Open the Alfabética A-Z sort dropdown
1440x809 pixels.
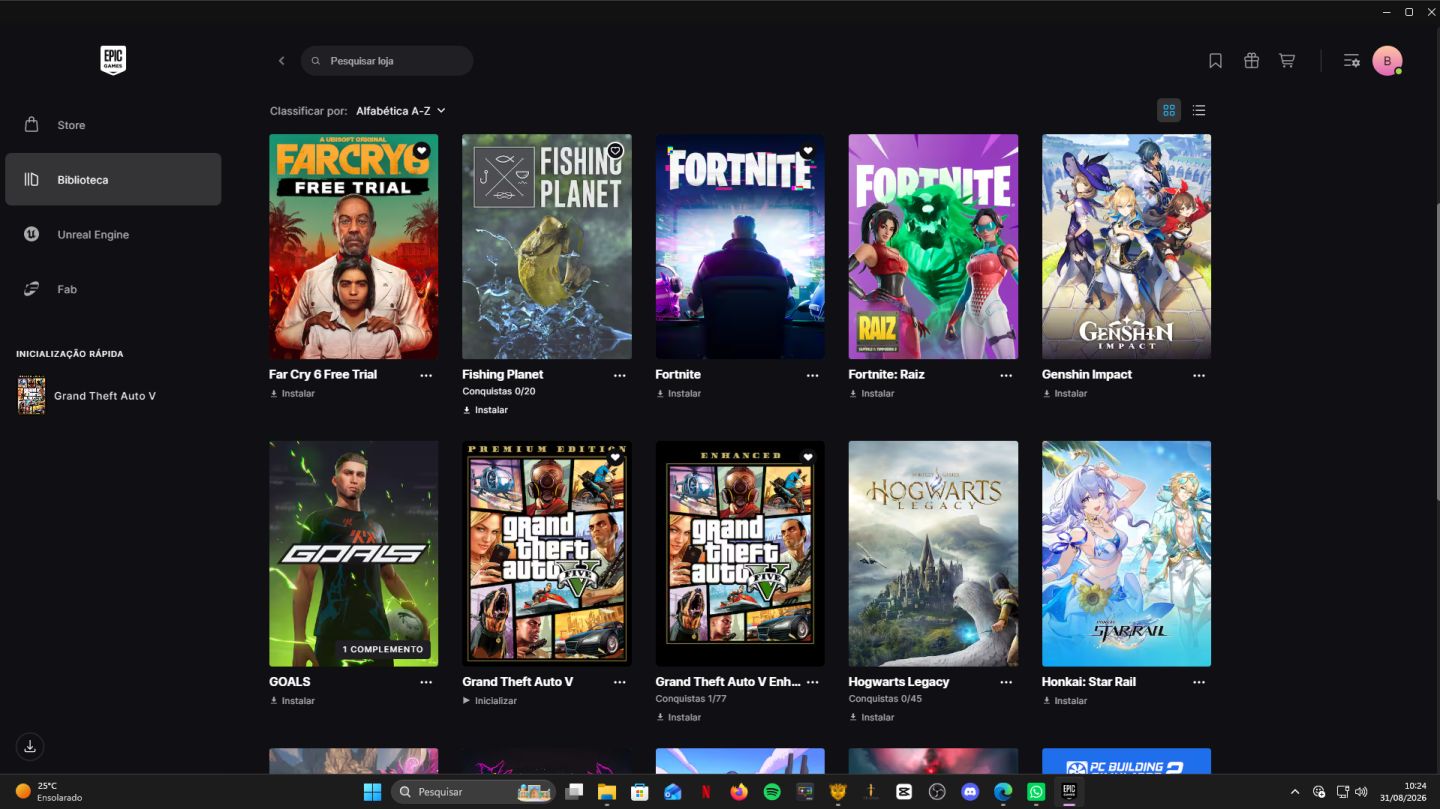coord(401,111)
